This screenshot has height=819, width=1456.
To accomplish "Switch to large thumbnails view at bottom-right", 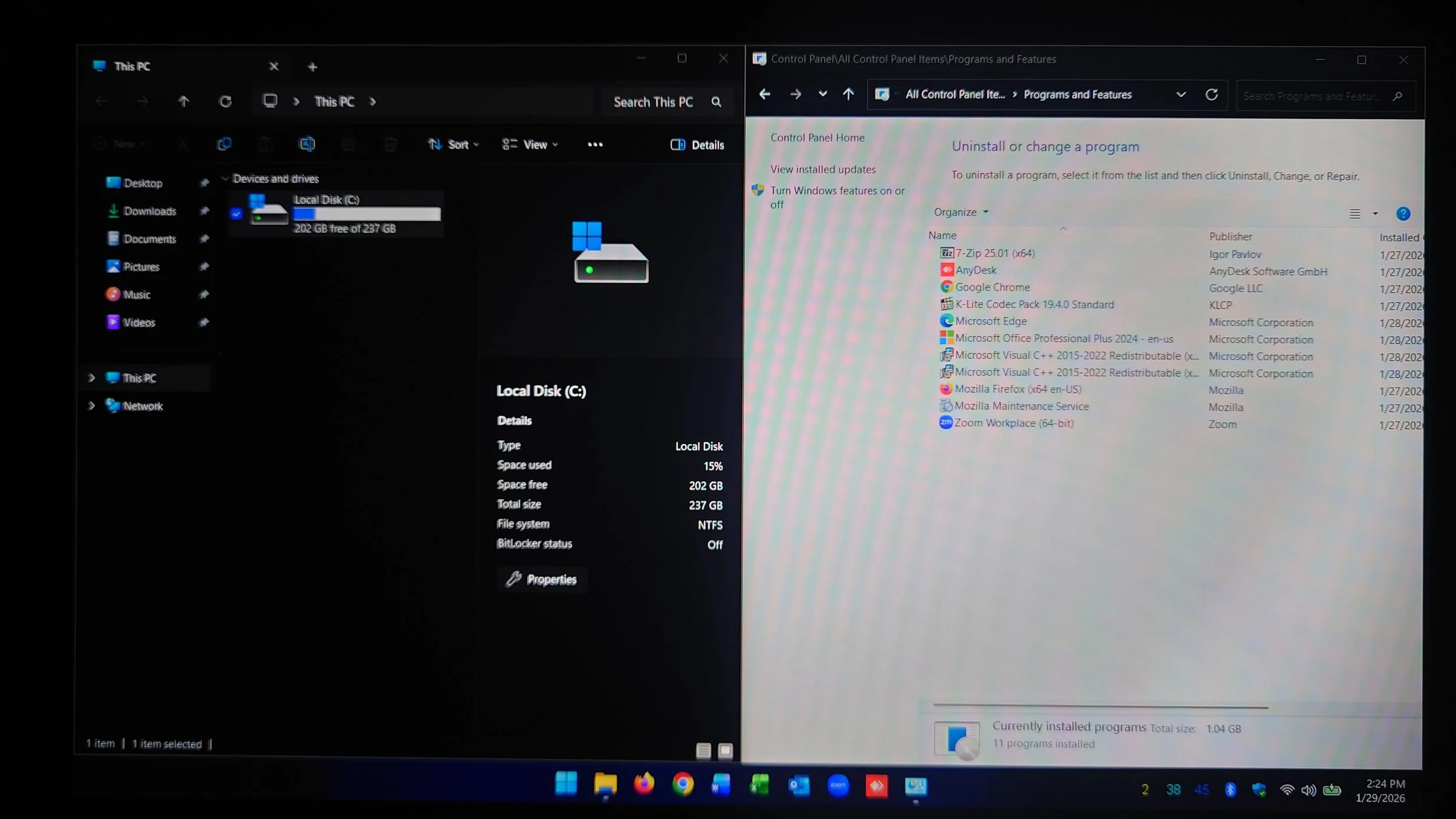I will tap(725, 751).
